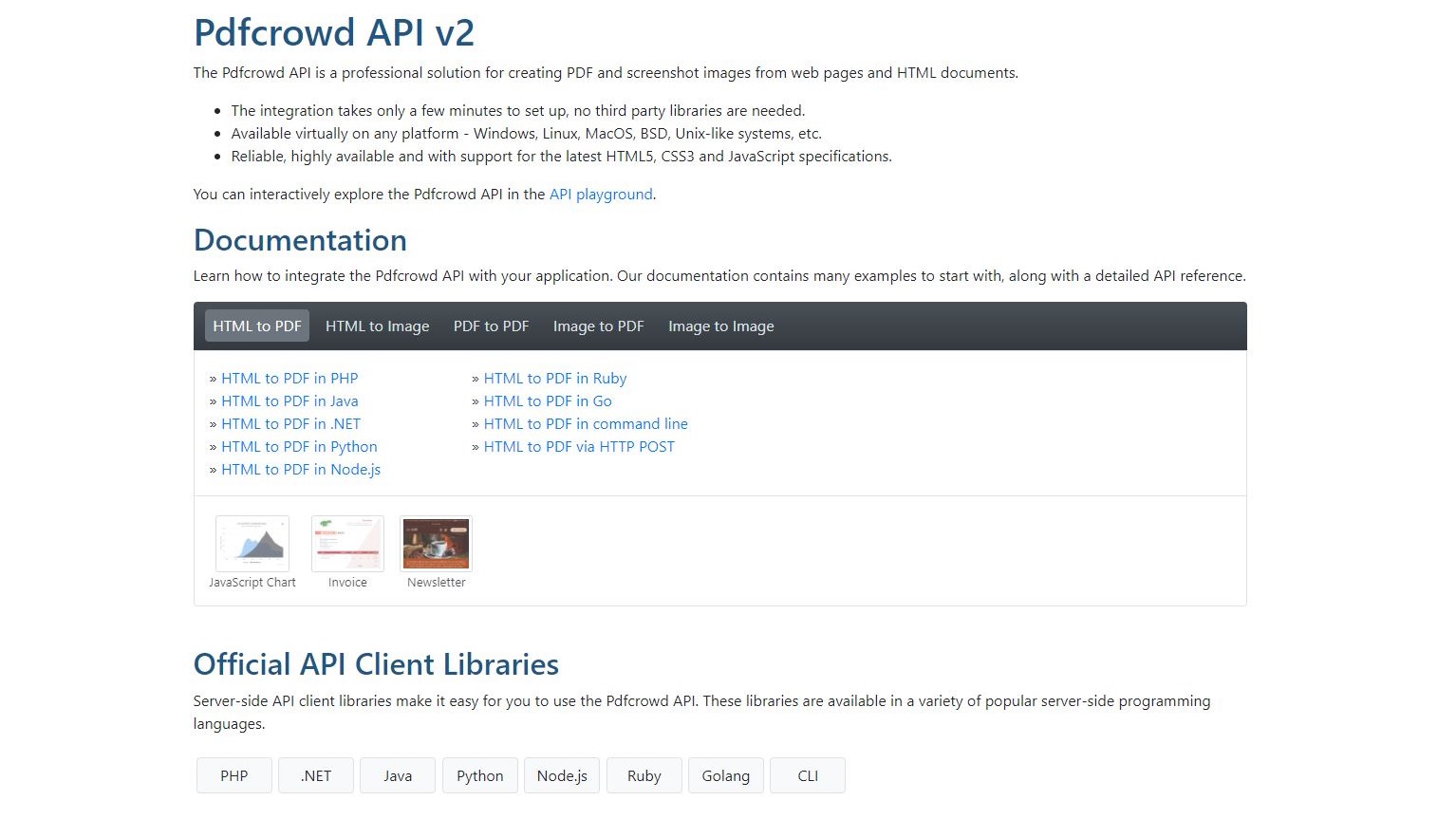Open HTML to PDF in Go link
This screenshot has width=1456, height=819.
pos(548,400)
